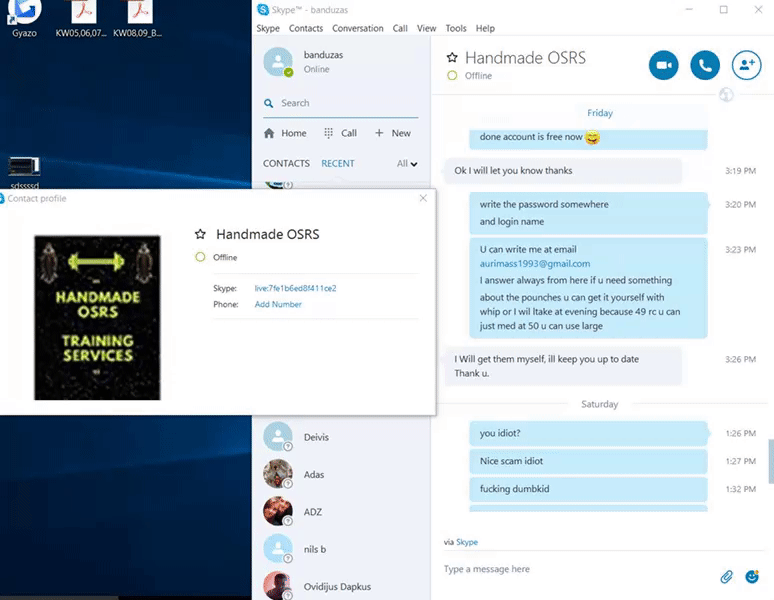
Task: Open the View menu
Action: [426, 28]
